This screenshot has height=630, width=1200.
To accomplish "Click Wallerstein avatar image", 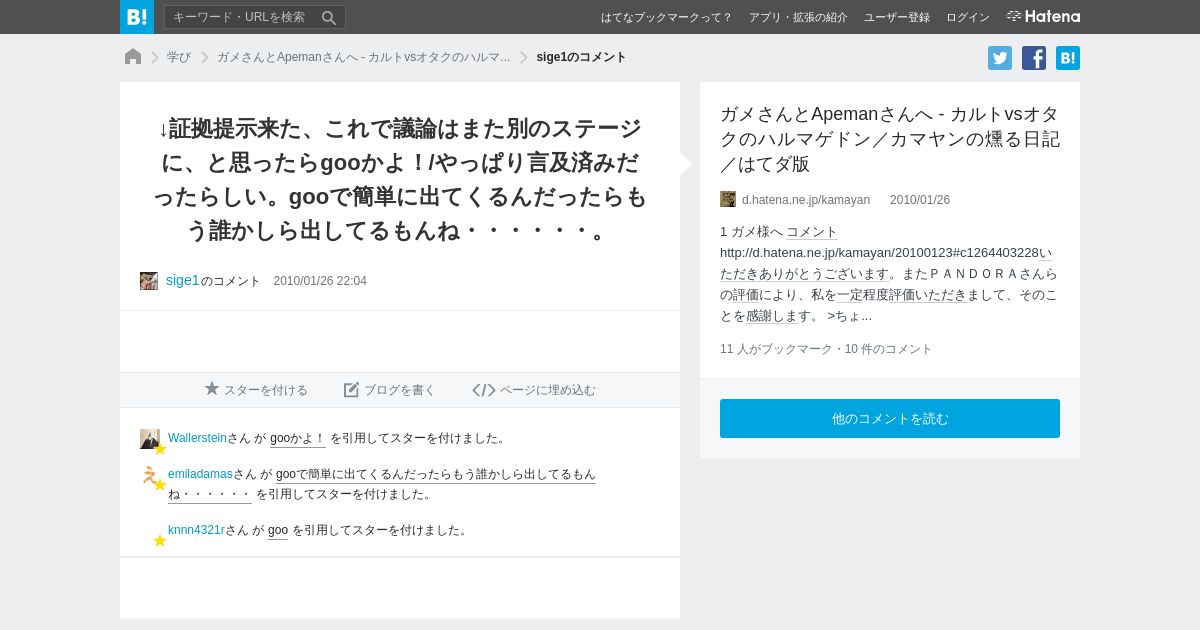I will point(150,439).
